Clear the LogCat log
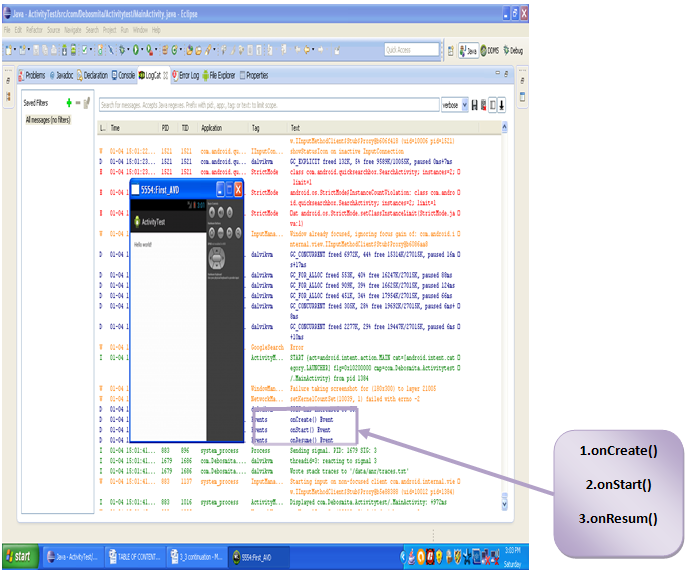The image size is (691, 571). [x=483, y=105]
